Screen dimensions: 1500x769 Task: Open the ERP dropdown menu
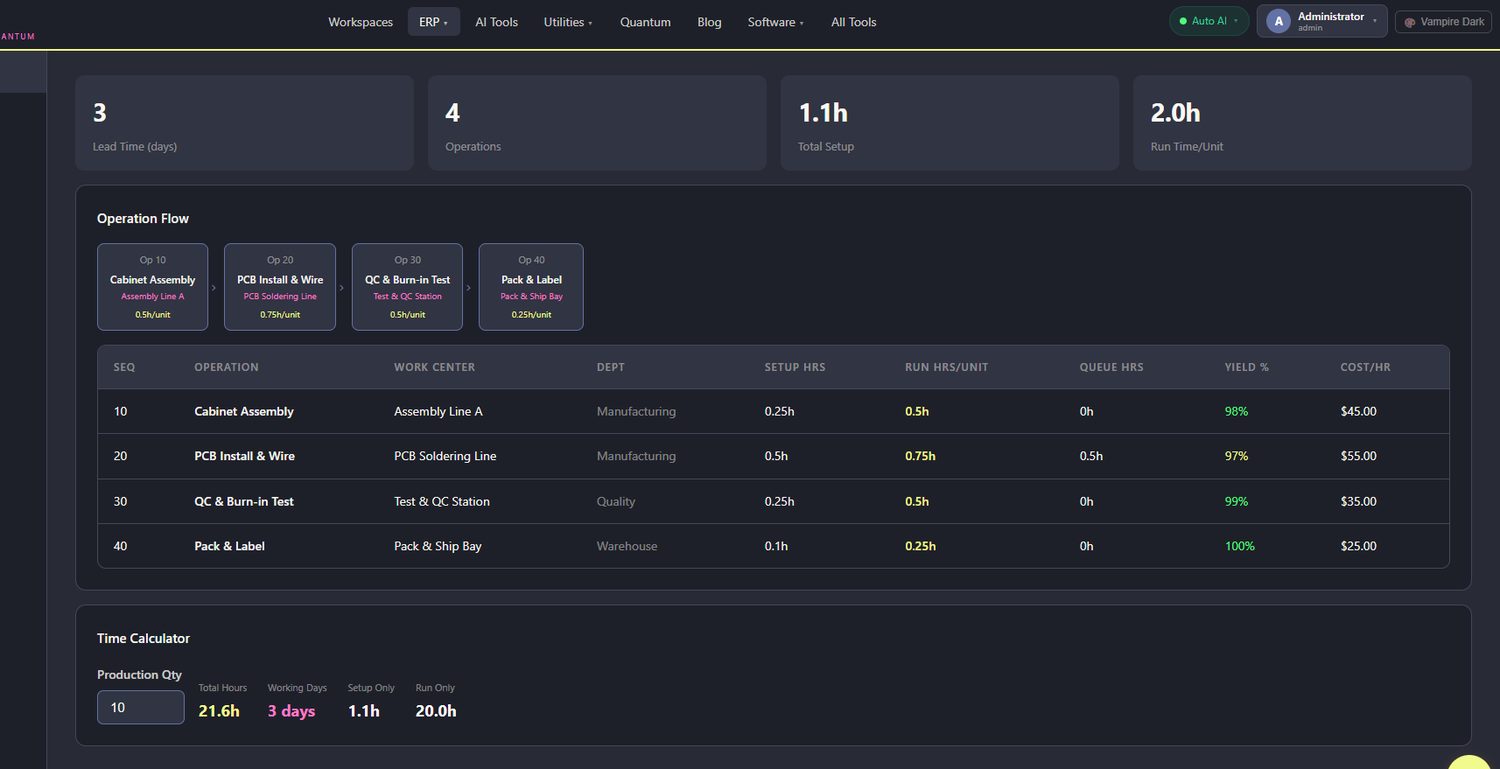pyautogui.click(x=433, y=22)
